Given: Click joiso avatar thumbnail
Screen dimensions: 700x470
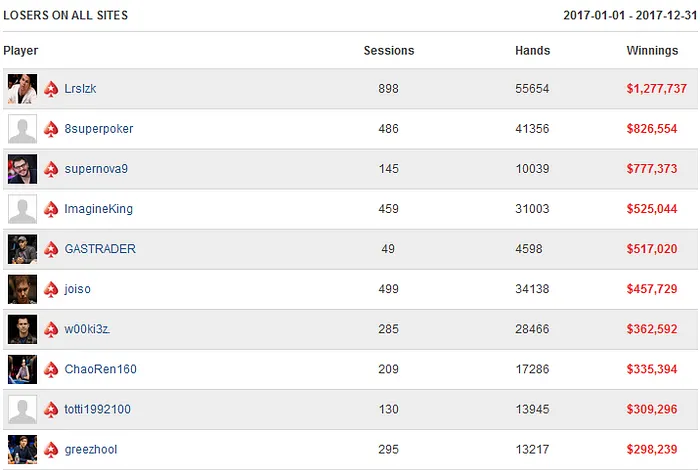Looking at the screenshot, I should point(22,289).
